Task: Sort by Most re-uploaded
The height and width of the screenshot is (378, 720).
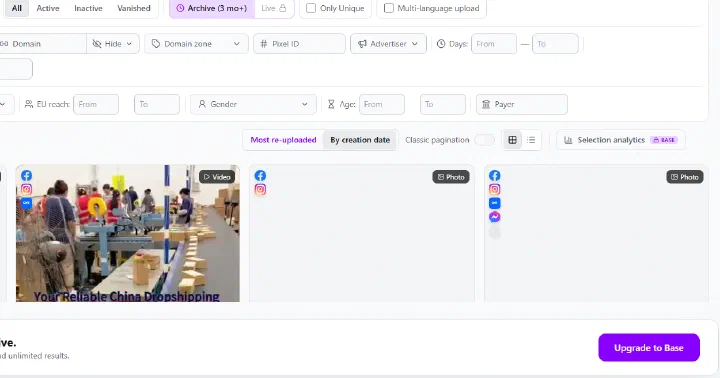Action: [x=283, y=140]
